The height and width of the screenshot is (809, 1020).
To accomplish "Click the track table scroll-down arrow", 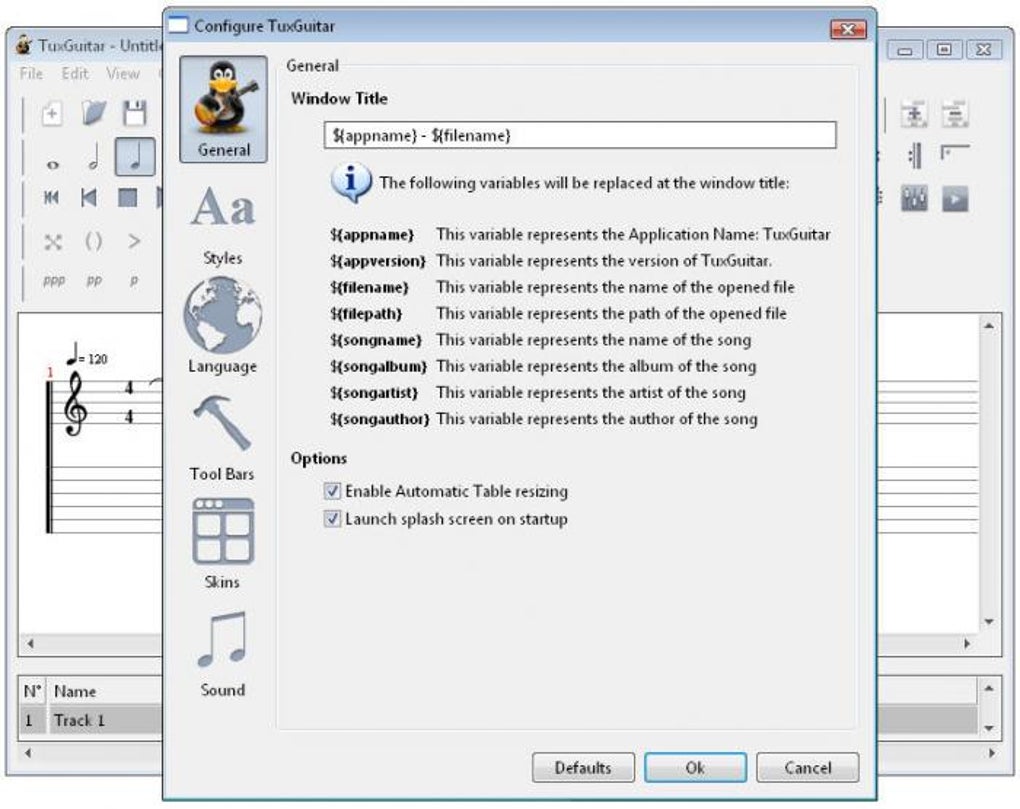I will pos(989,728).
